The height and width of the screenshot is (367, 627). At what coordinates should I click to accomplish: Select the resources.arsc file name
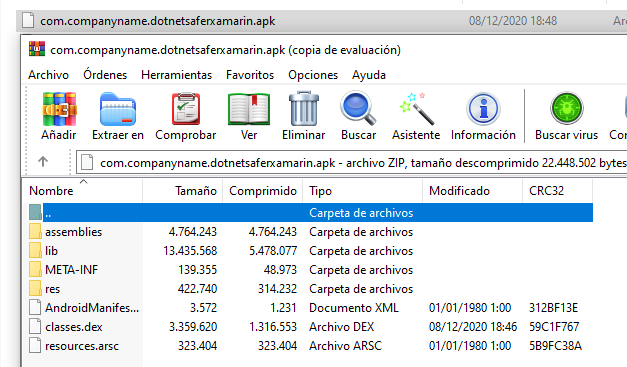[82, 345]
